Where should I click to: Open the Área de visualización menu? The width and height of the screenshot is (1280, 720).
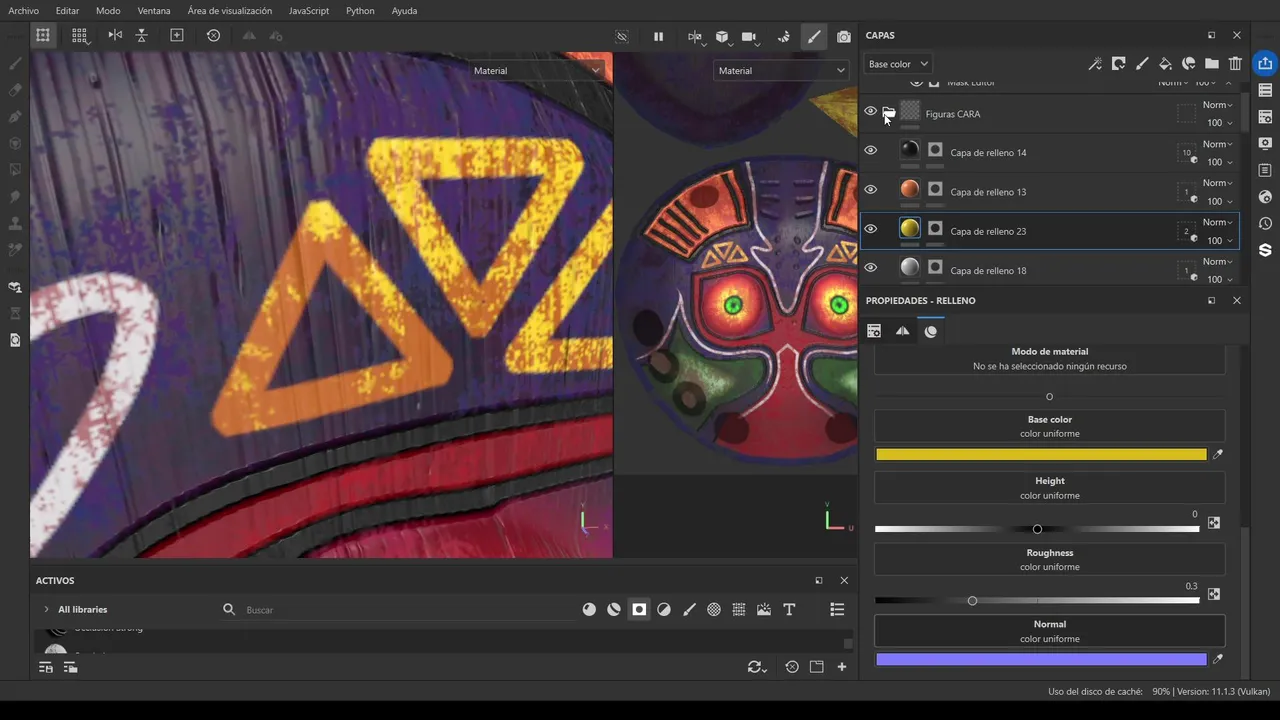(x=230, y=11)
